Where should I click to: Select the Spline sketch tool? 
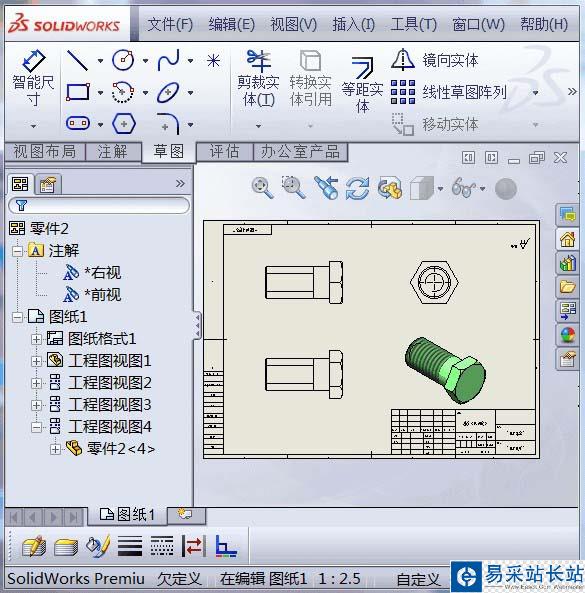tap(168, 61)
